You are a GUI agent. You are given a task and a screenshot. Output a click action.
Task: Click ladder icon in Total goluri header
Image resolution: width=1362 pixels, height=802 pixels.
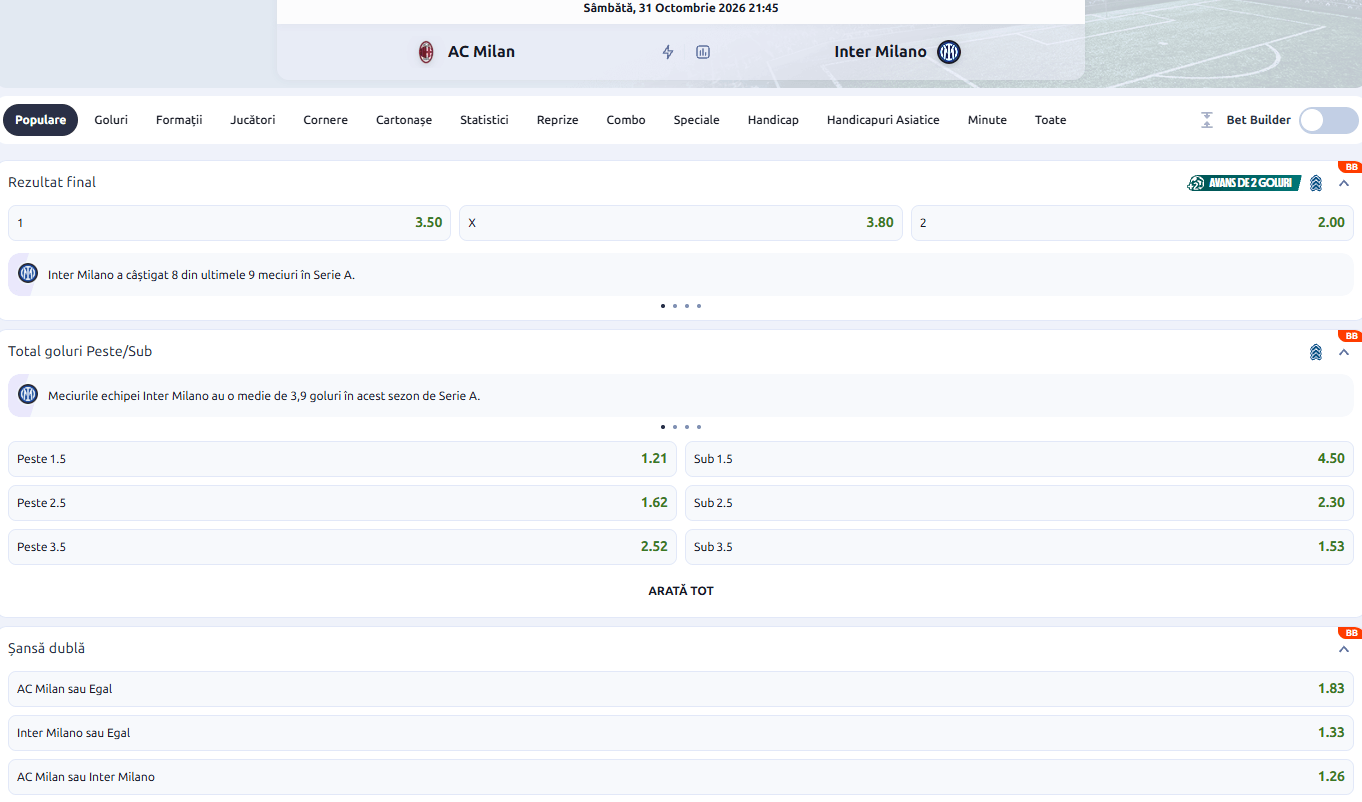(1316, 352)
